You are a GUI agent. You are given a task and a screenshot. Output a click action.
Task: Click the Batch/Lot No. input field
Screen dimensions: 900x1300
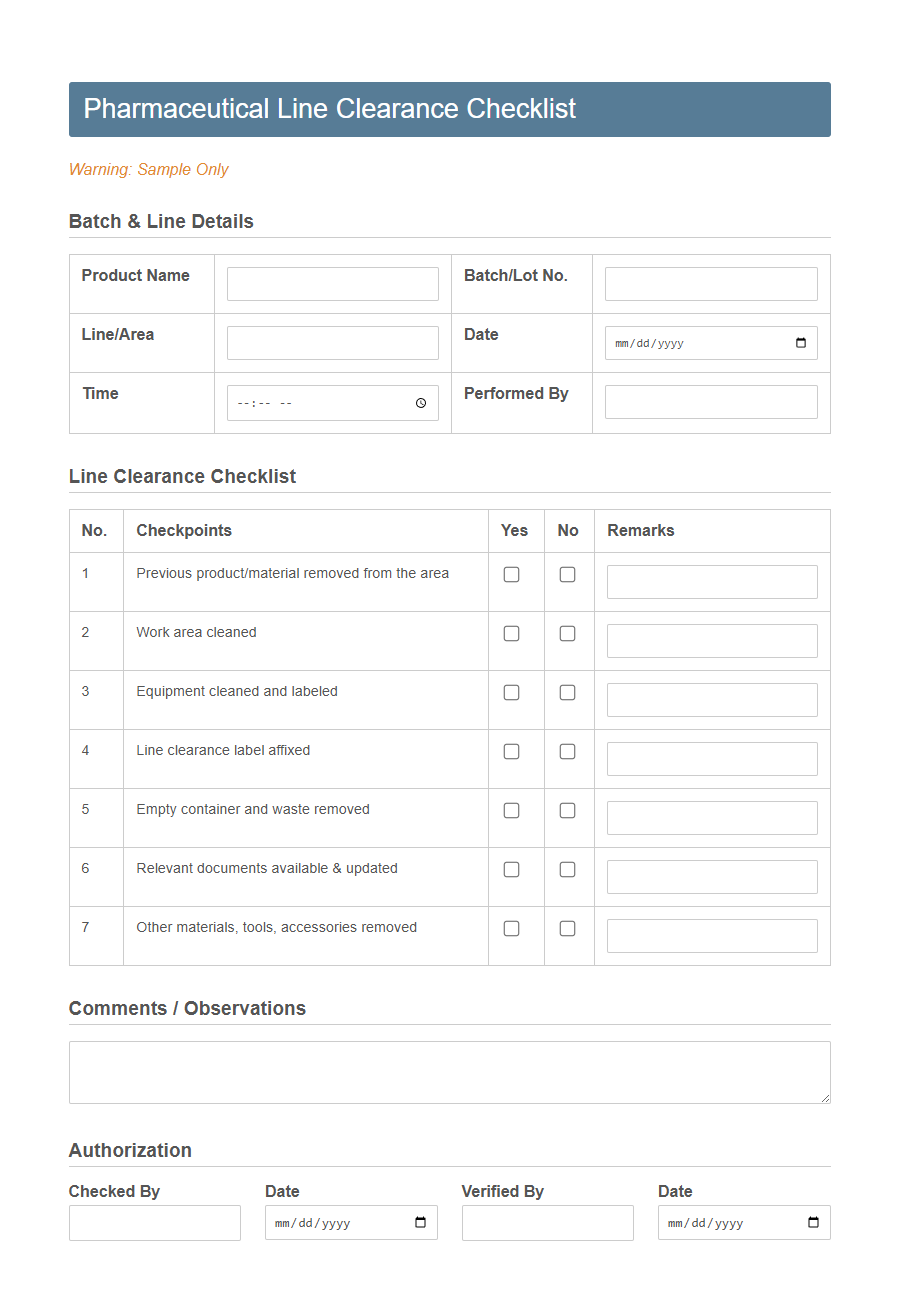click(710, 283)
